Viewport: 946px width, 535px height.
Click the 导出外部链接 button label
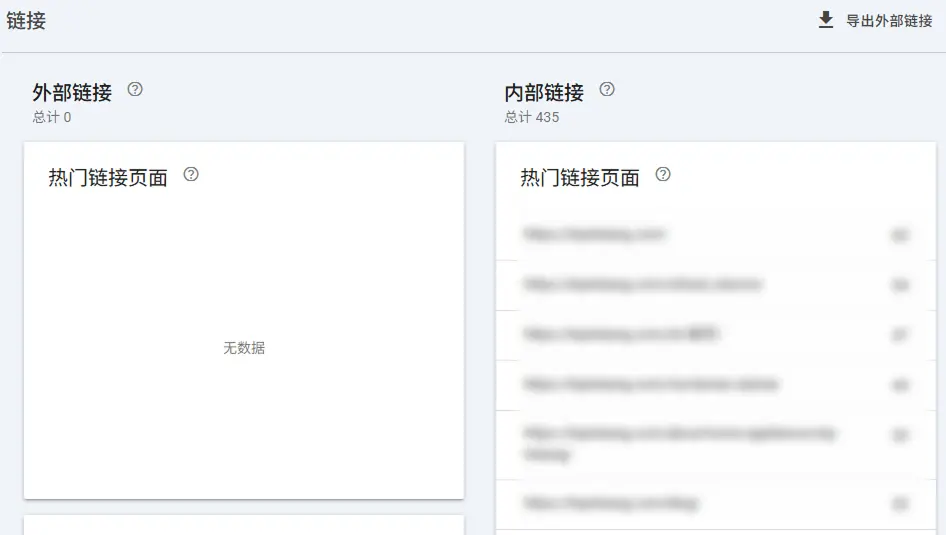pyautogui.click(x=889, y=21)
